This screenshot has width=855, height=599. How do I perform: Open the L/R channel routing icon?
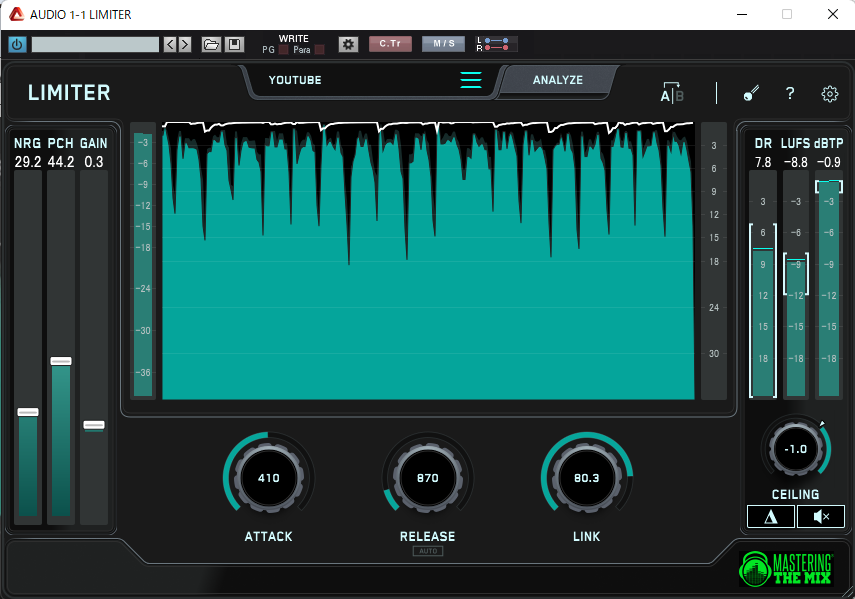tap(495, 44)
